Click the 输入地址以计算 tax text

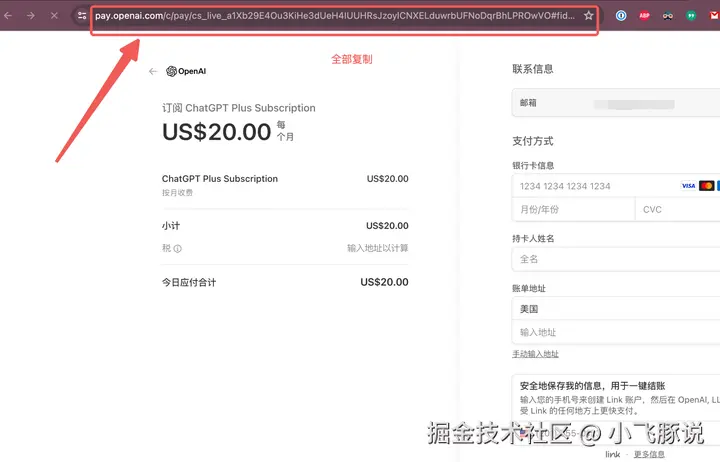tap(377, 248)
